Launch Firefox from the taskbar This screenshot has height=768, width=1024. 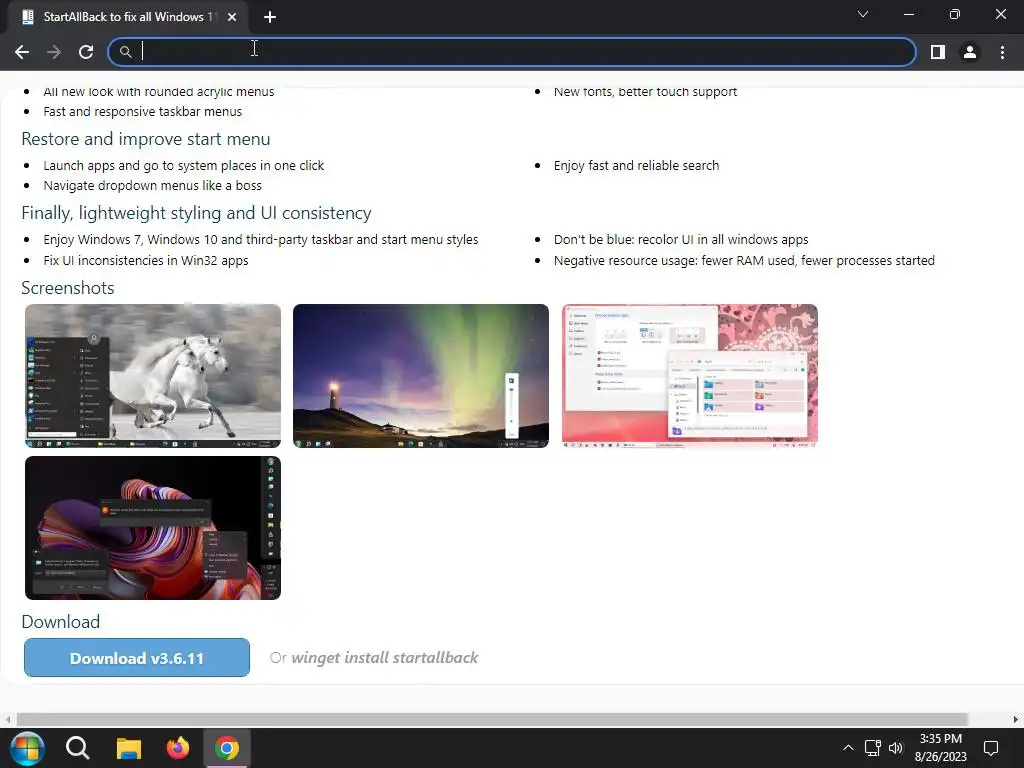pos(177,748)
